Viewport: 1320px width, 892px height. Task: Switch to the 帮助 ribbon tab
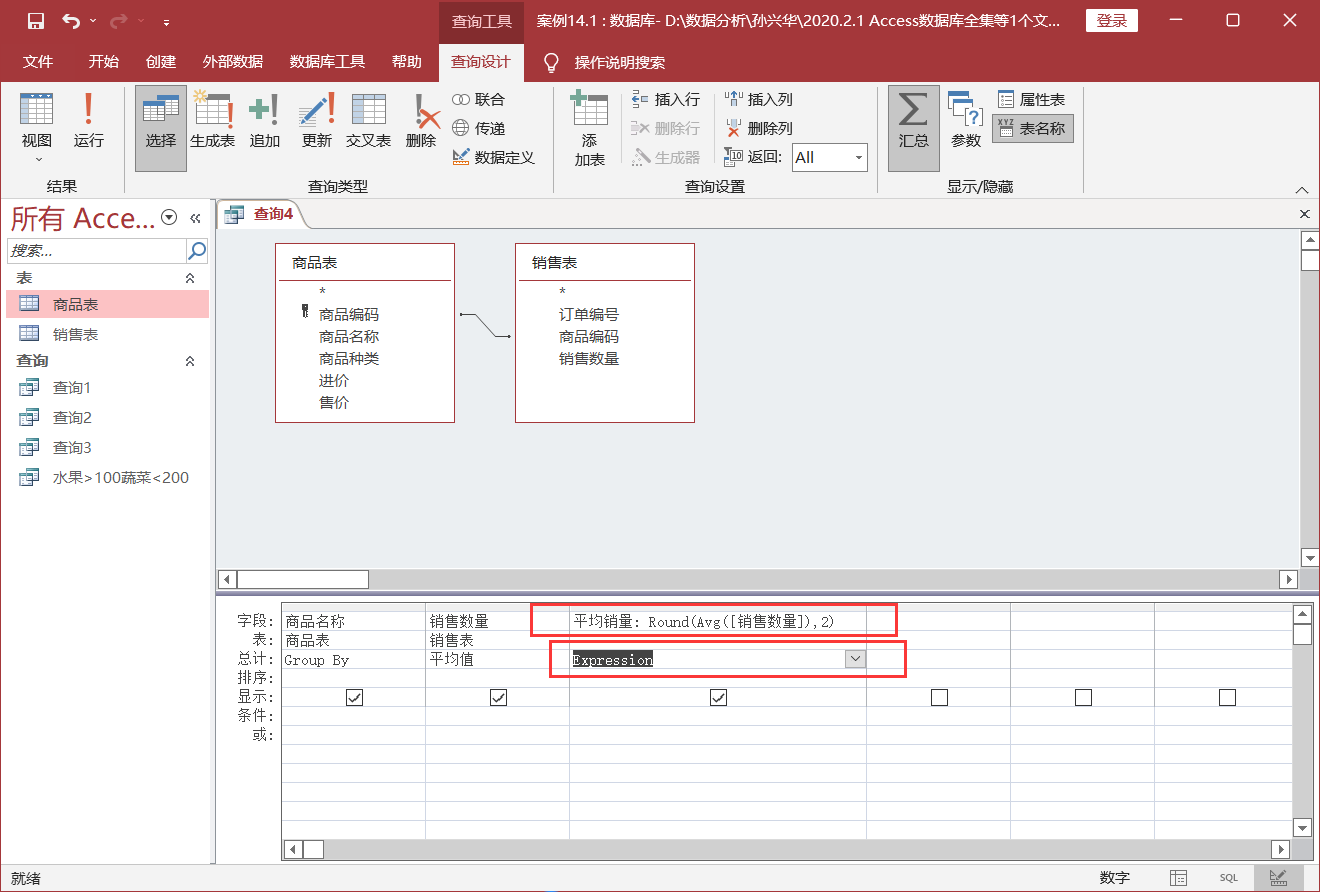pyautogui.click(x=406, y=62)
